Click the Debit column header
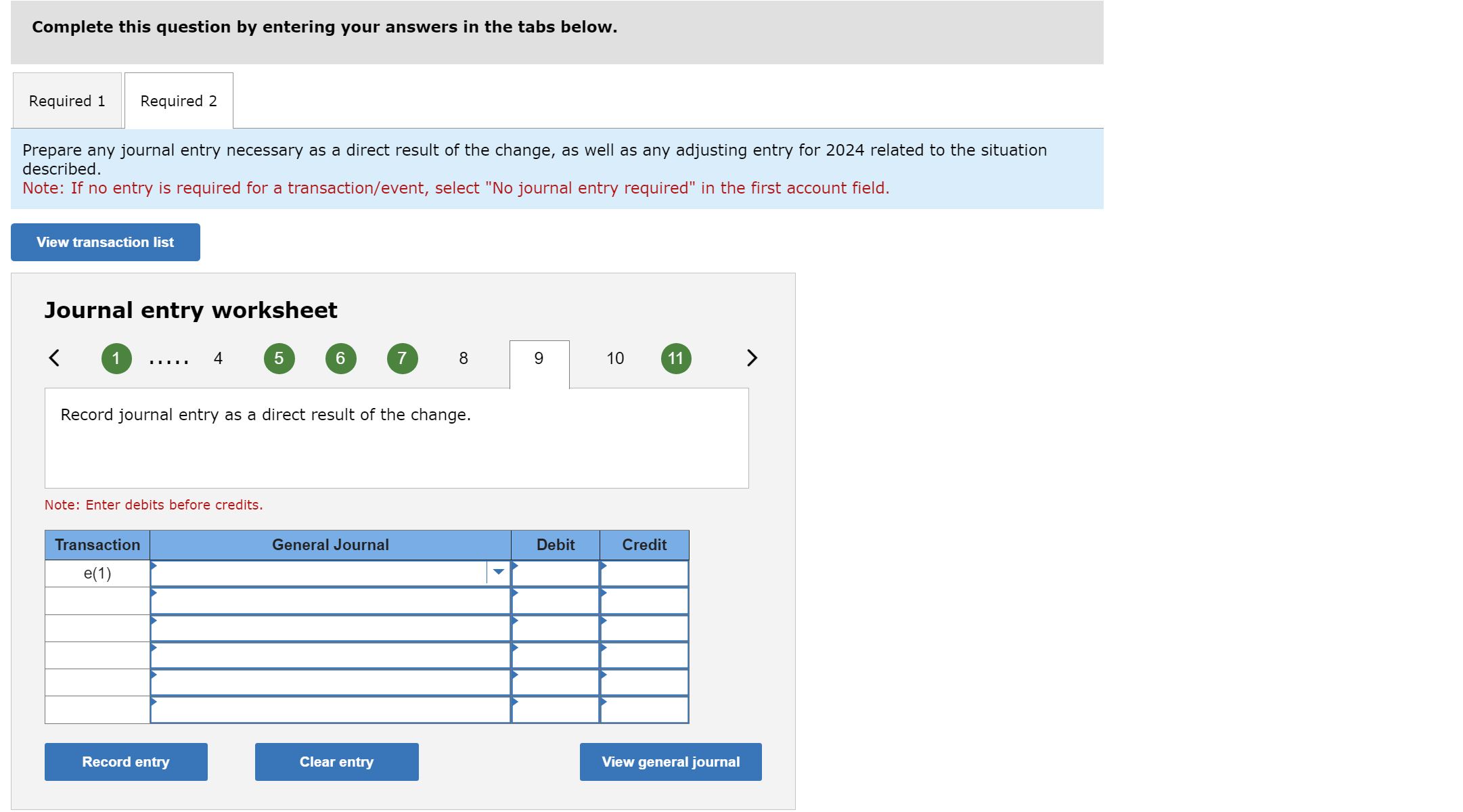This screenshot has width=1463, height=812. 556,545
